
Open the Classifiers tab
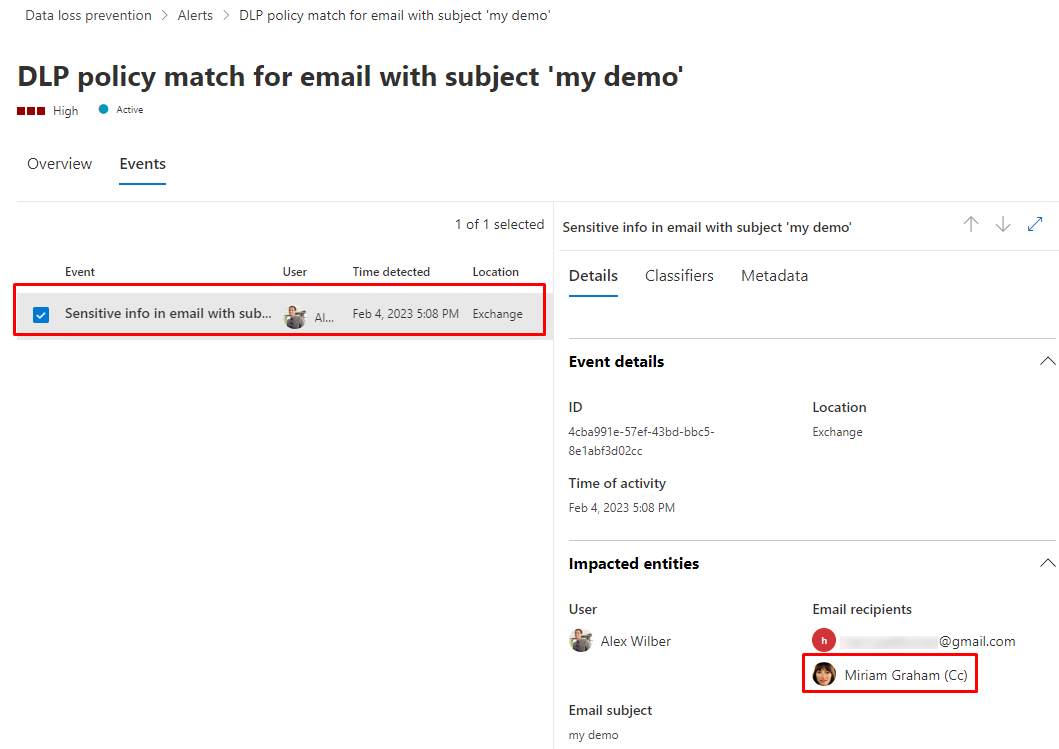[679, 276]
